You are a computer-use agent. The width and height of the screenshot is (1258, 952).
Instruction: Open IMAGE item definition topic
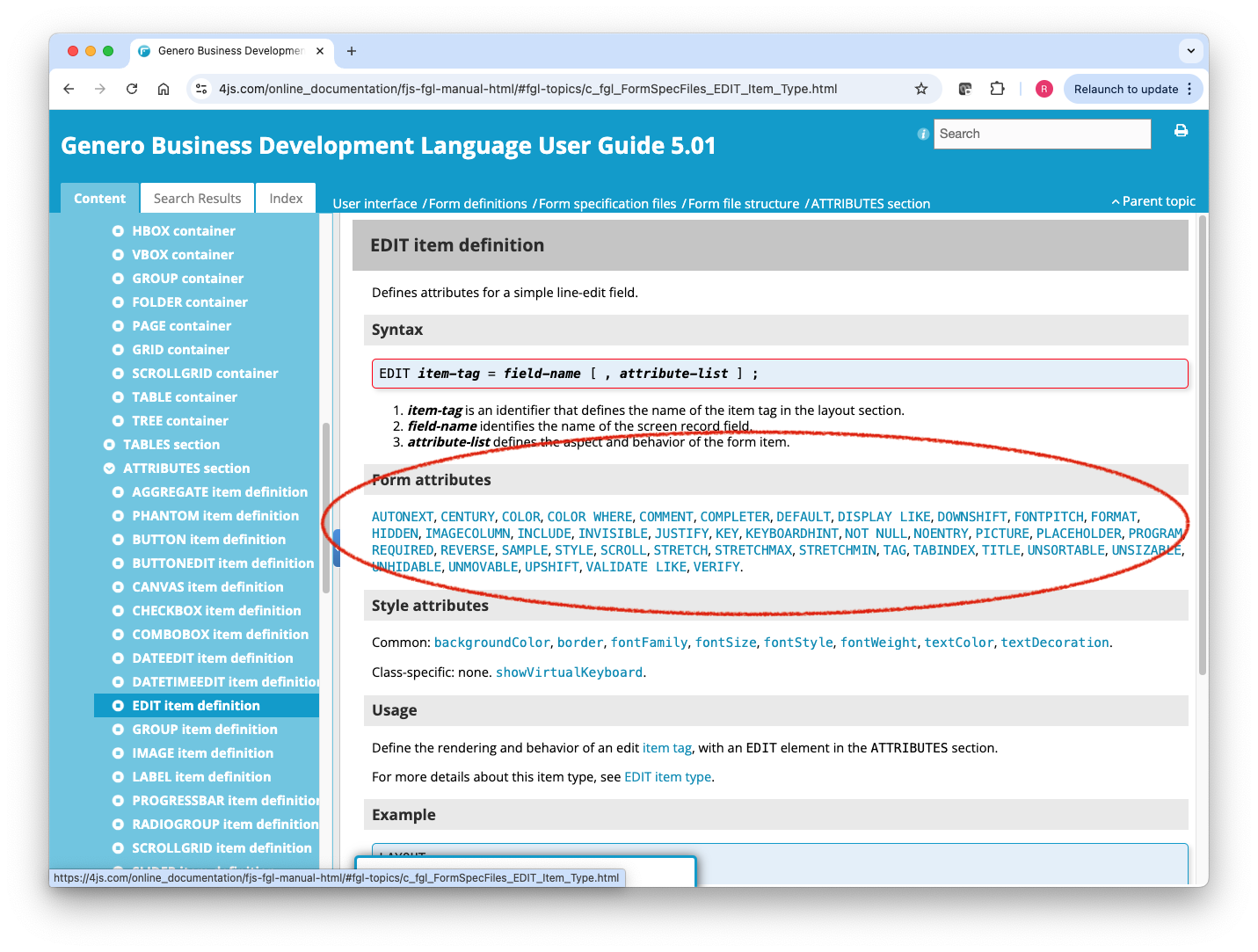click(203, 753)
